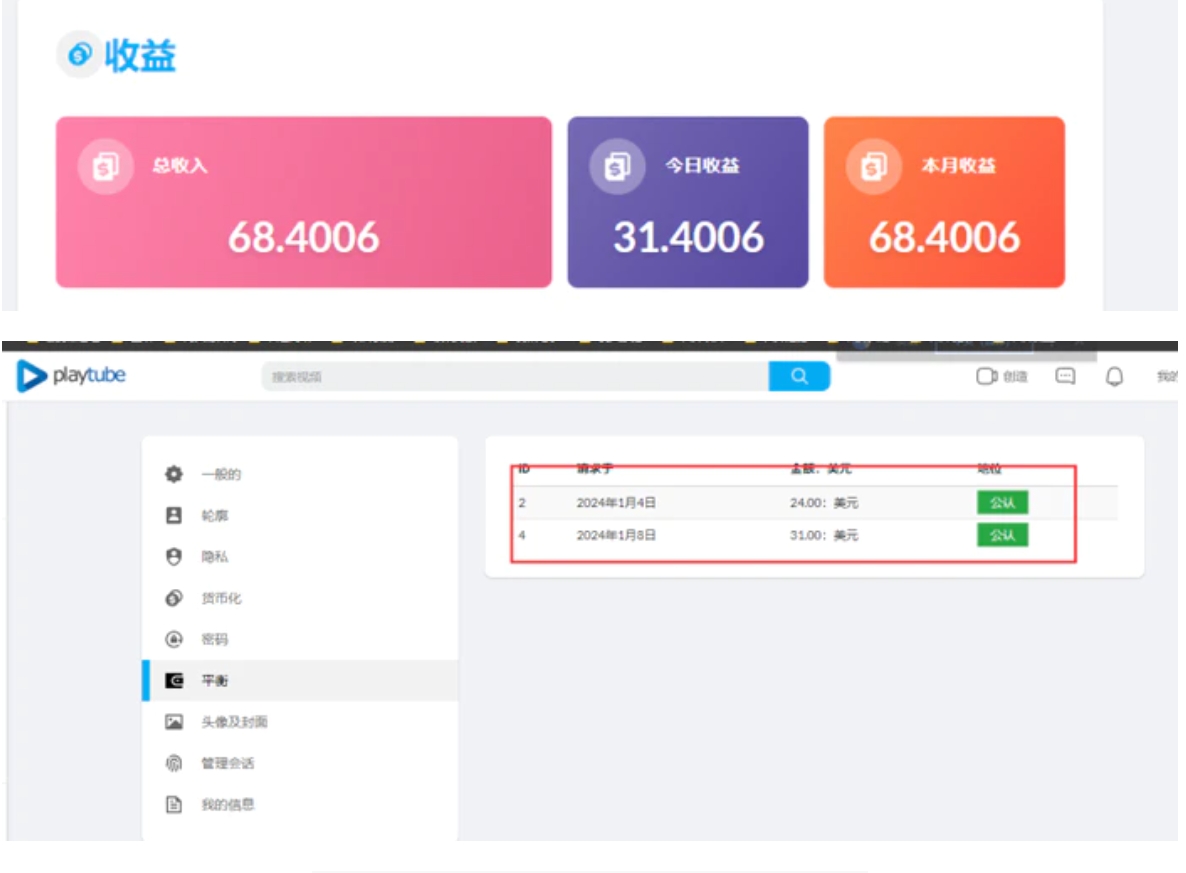The height and width of the screenshot is (873, 1186).
Task: Click the gear icon beside 一般的
Action: (x=174, y=474)
